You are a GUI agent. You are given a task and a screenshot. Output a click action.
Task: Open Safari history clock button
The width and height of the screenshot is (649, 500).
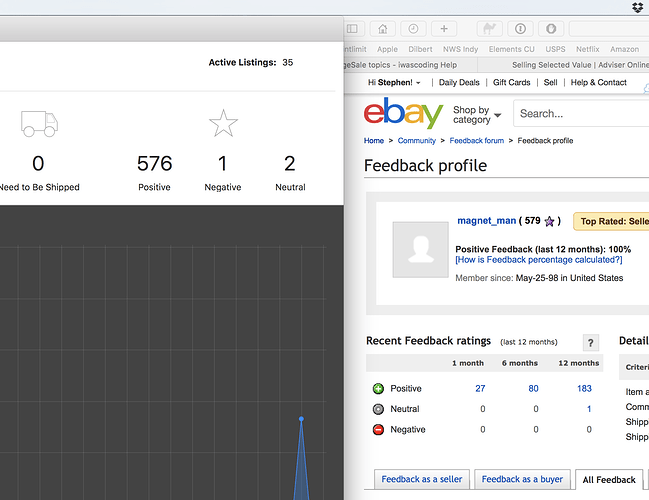tap(413, 29)
